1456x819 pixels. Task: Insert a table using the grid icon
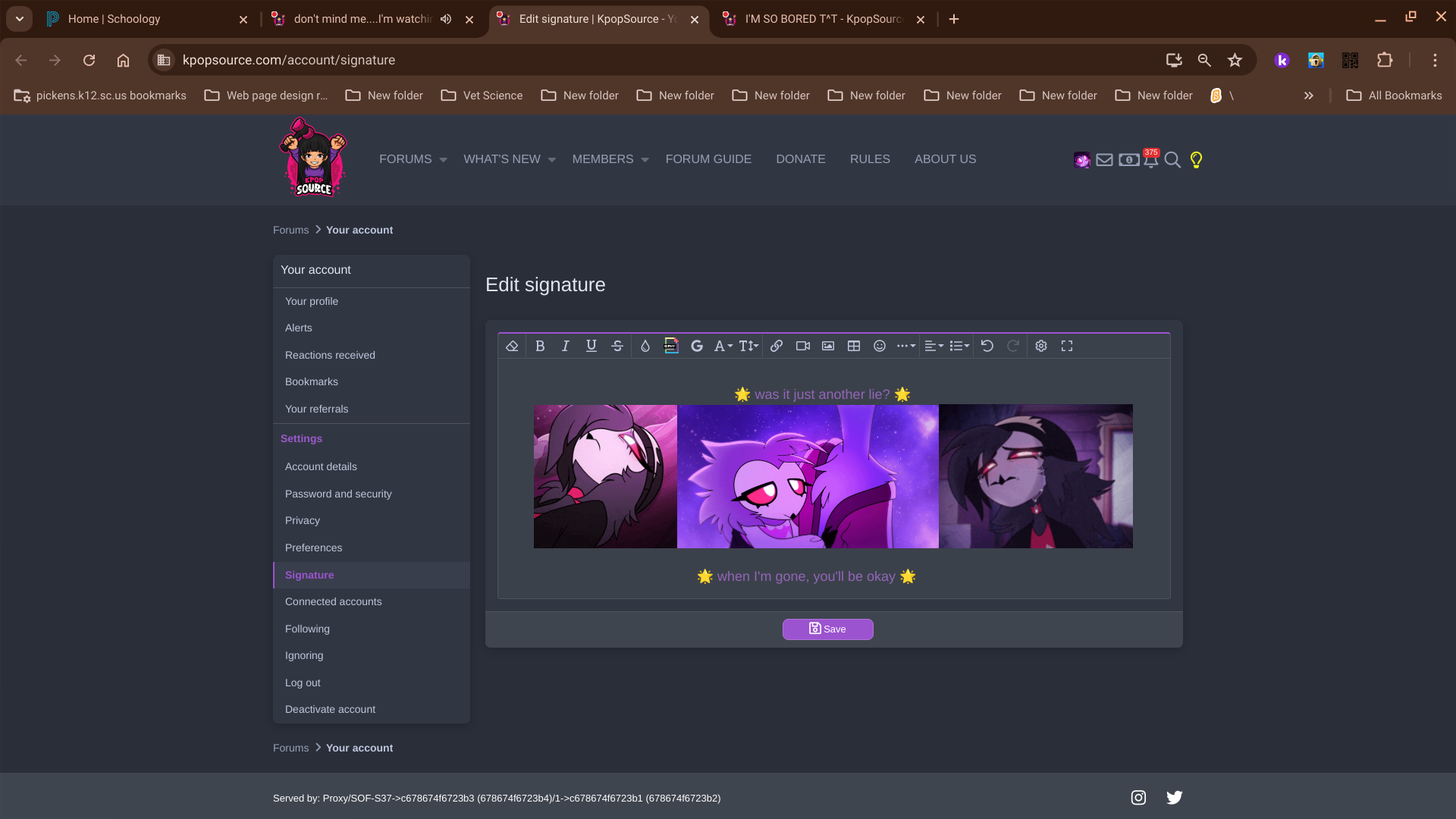[x=854, y=346]
